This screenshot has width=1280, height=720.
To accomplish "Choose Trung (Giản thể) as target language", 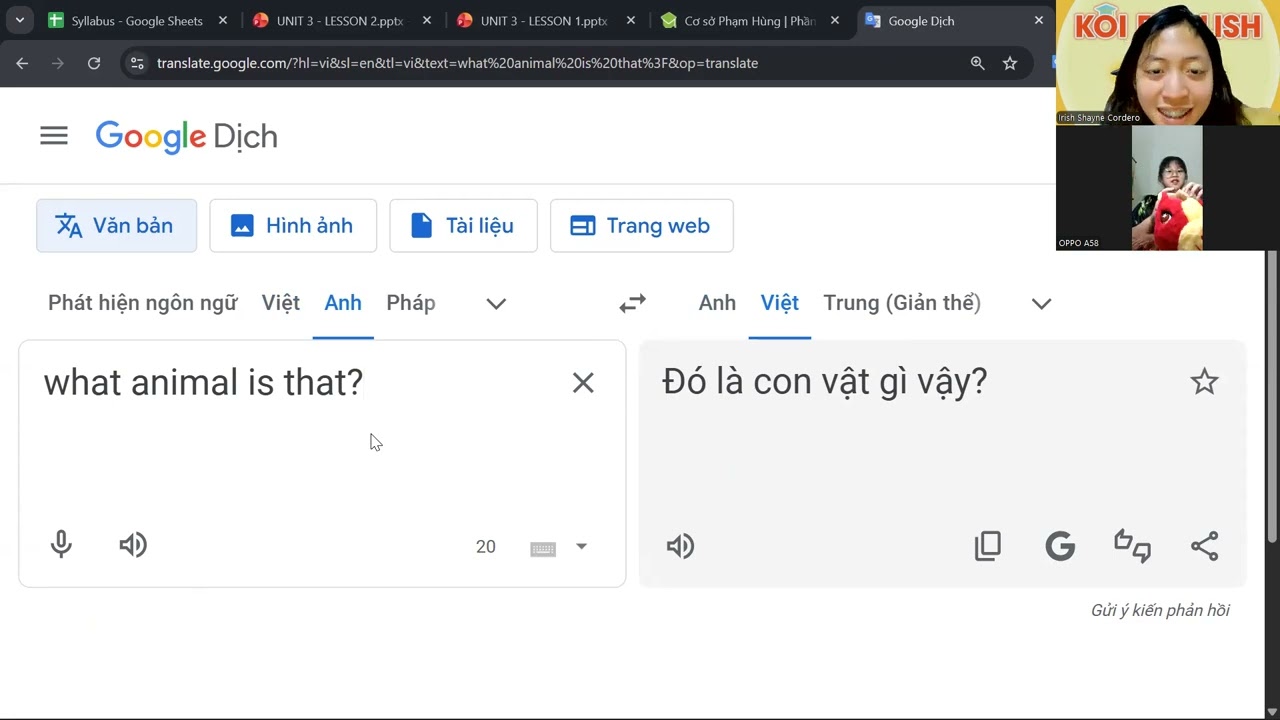I will point(902,303).
